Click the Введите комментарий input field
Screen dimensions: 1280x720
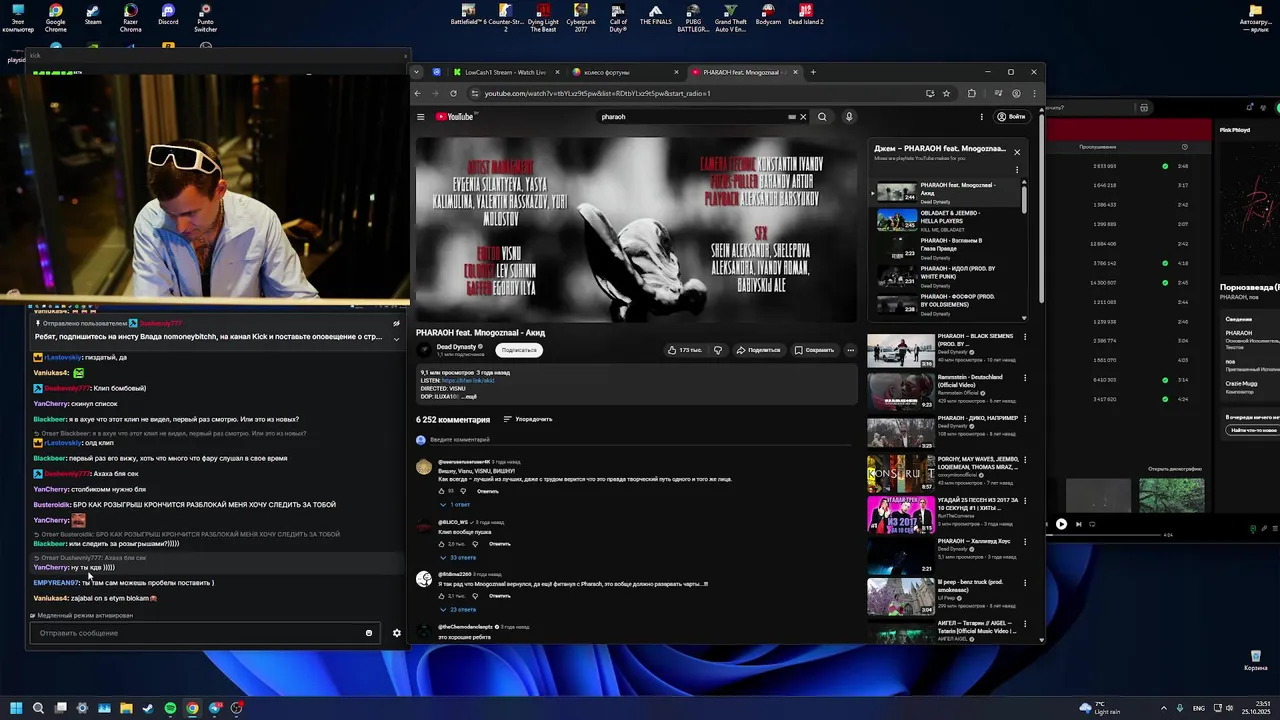640,440
